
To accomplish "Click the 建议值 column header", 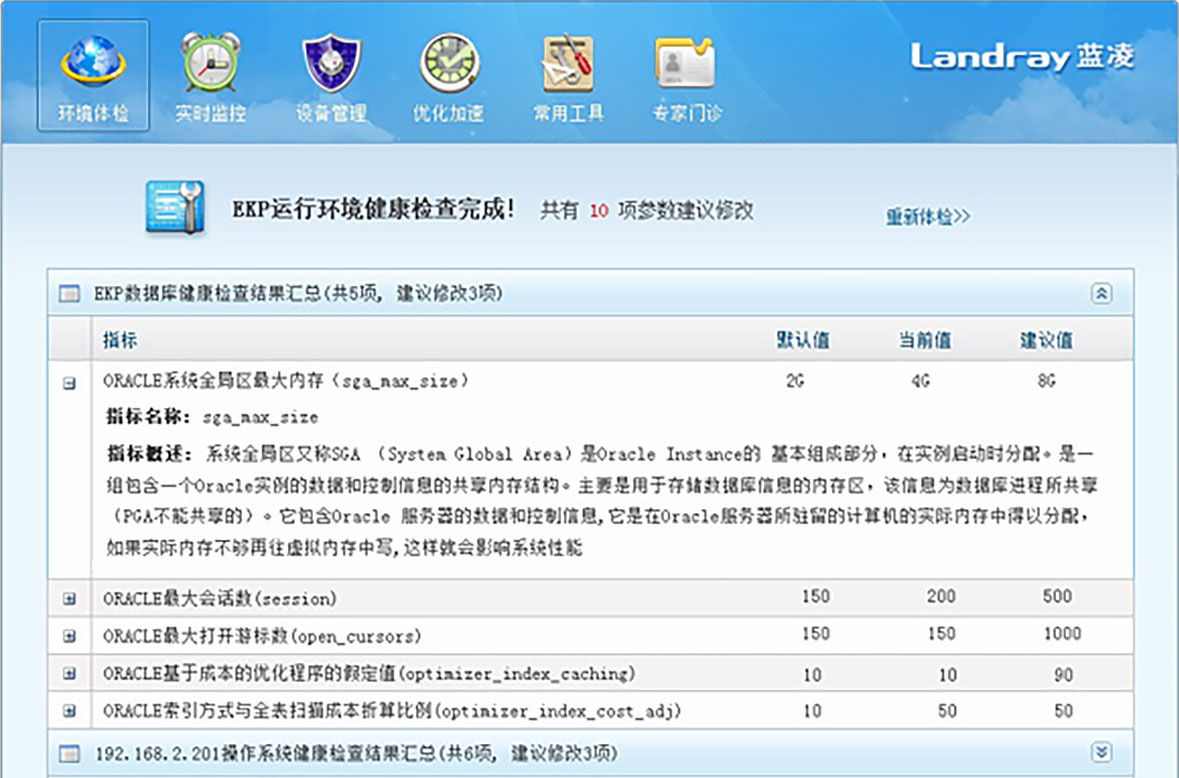I will pyautogui.click(x=1046, y=341).
